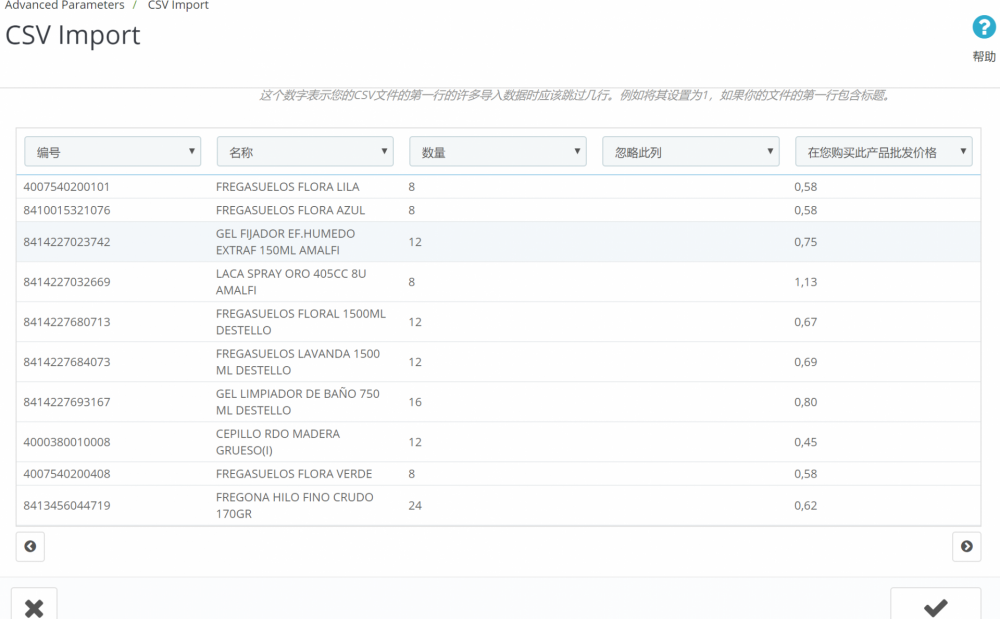Click the CSV Import breadcrumb

tap(178, 5)
